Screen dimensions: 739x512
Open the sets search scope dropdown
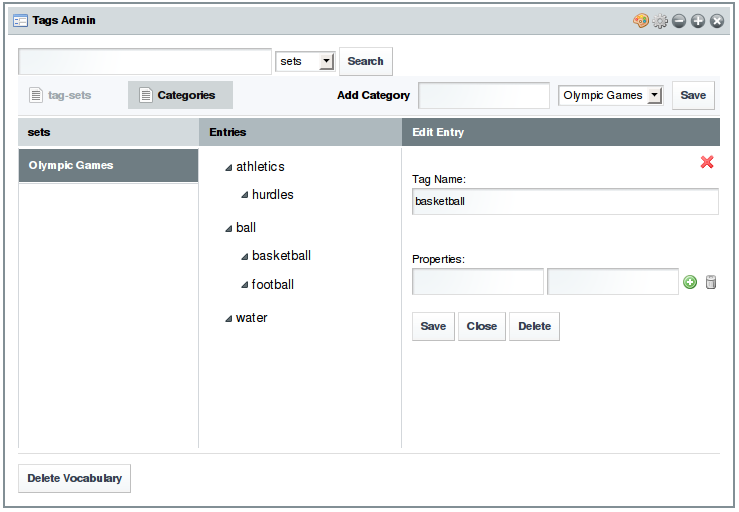click(x=305, y=62)
